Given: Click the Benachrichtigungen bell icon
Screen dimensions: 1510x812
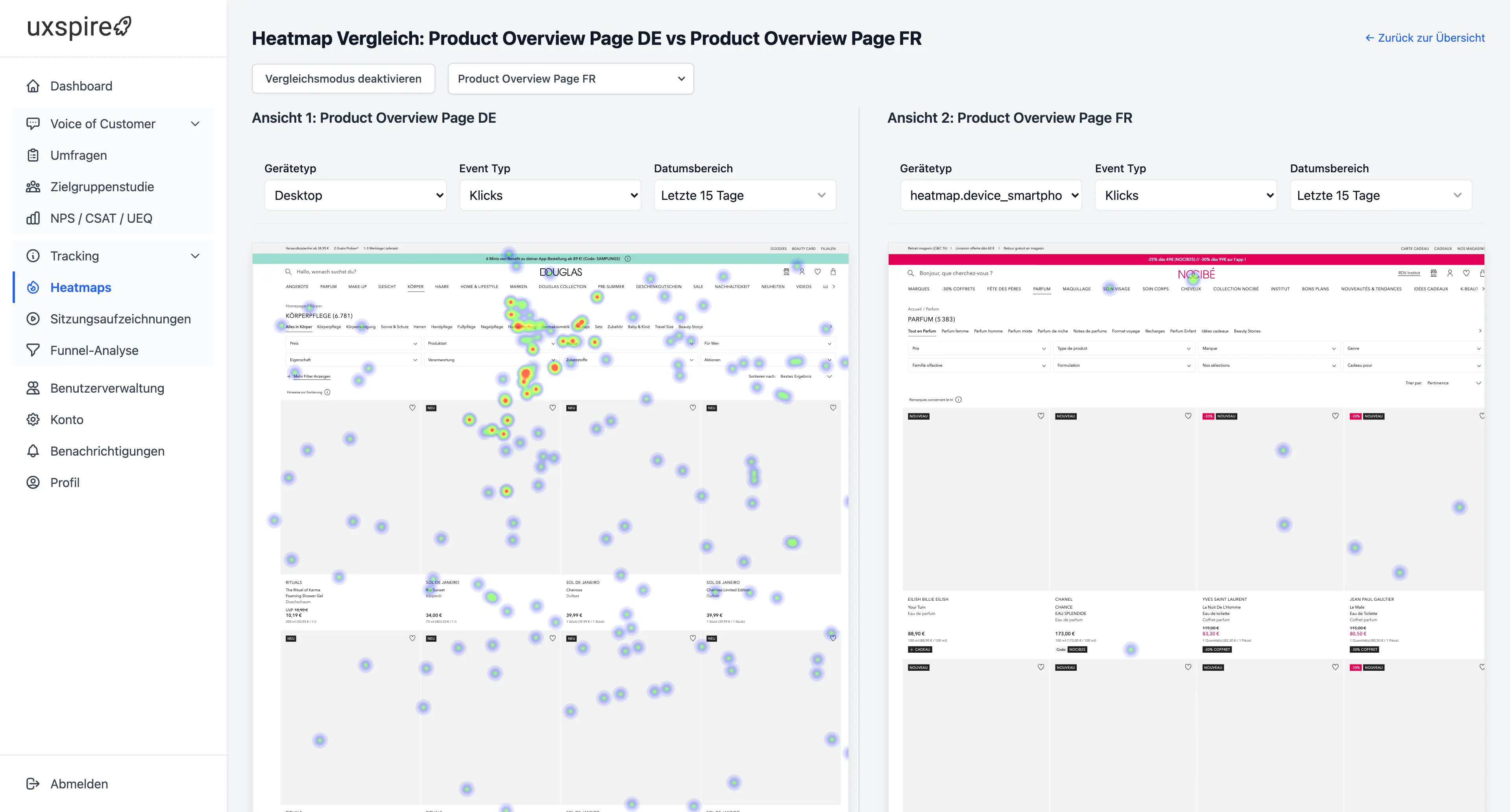Looking at the screenshot, I should click(33, 451).
